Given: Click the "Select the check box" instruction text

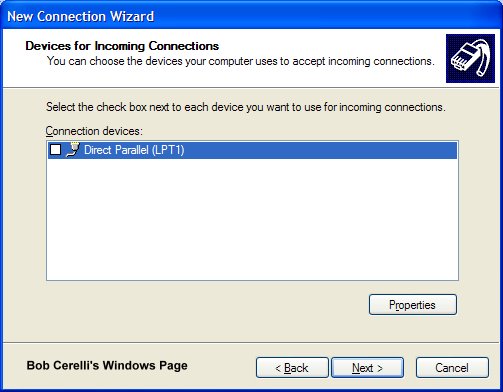Looking at the screenshot, I should 246,107.
